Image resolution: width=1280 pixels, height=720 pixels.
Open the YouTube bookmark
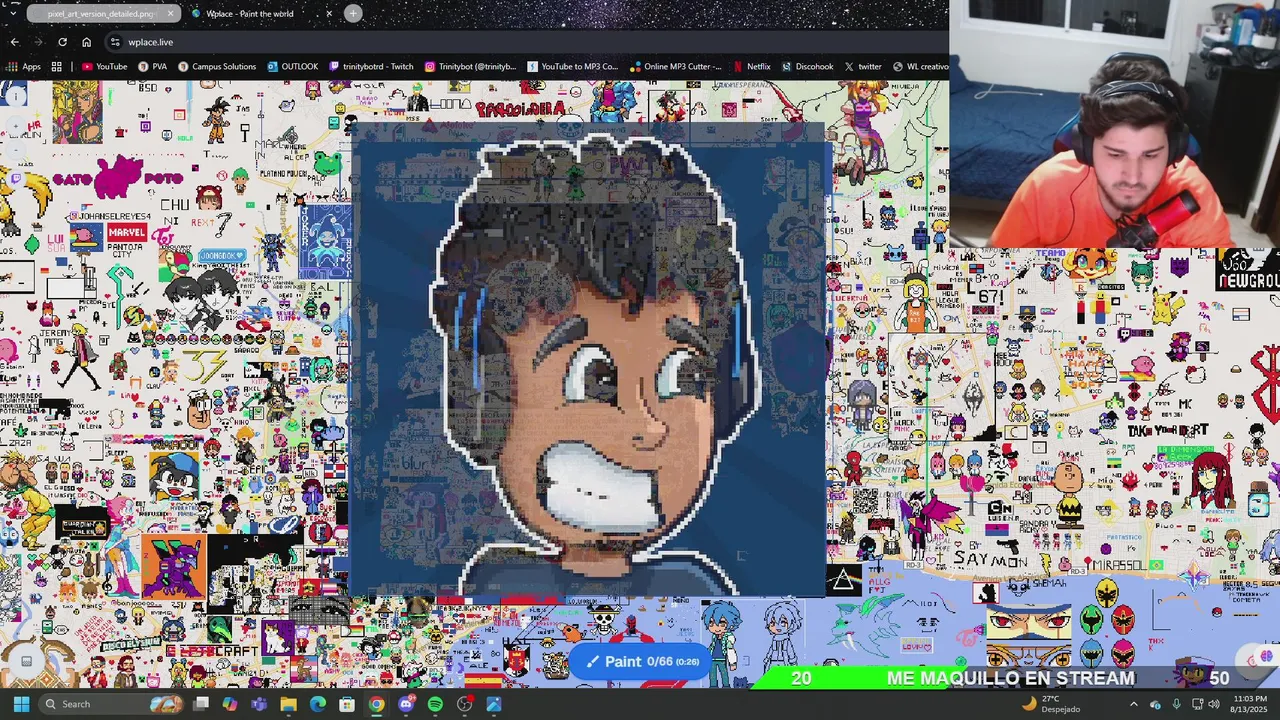tap(104, 67)
